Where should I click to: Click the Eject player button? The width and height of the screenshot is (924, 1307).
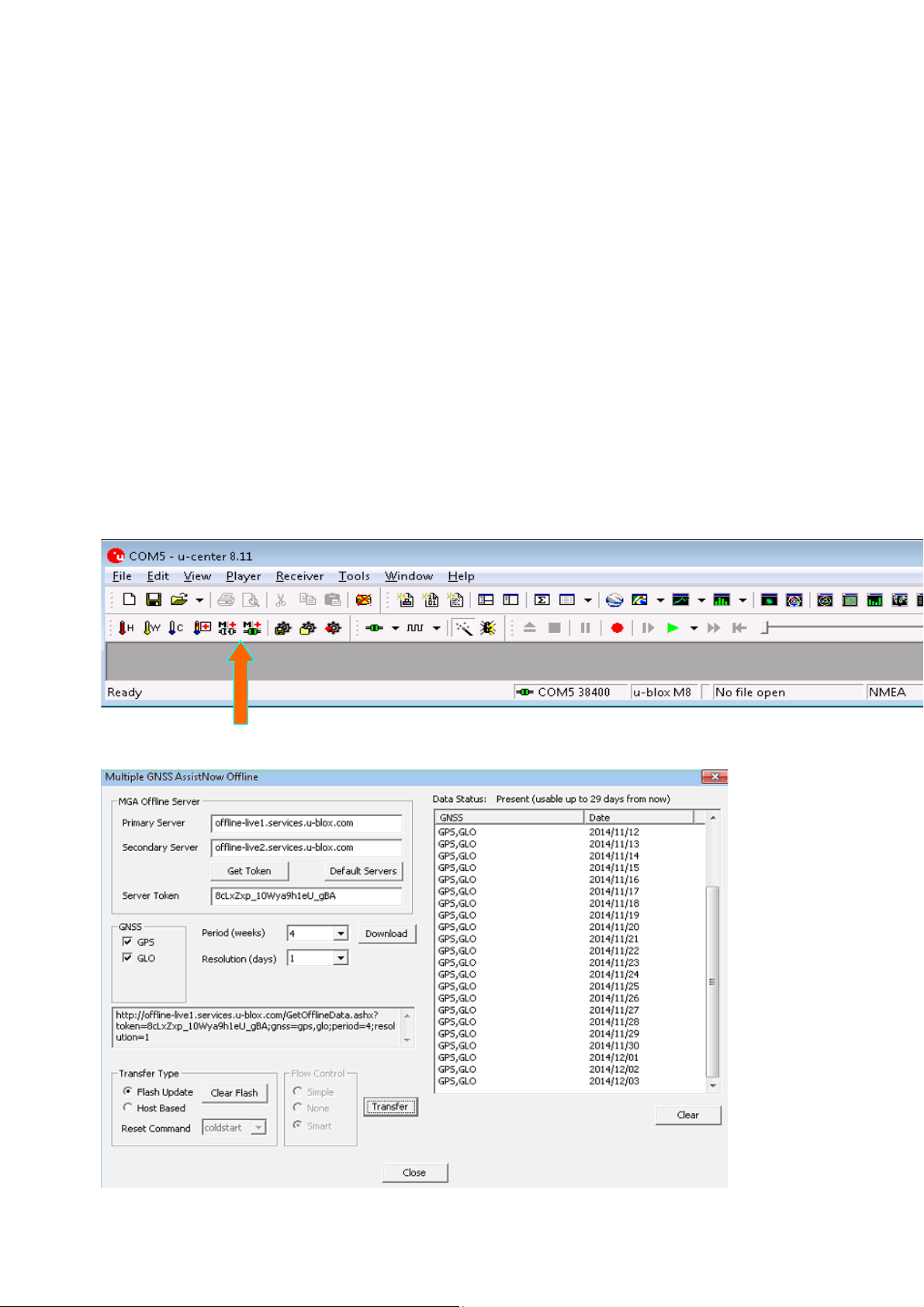pos(530,628)
